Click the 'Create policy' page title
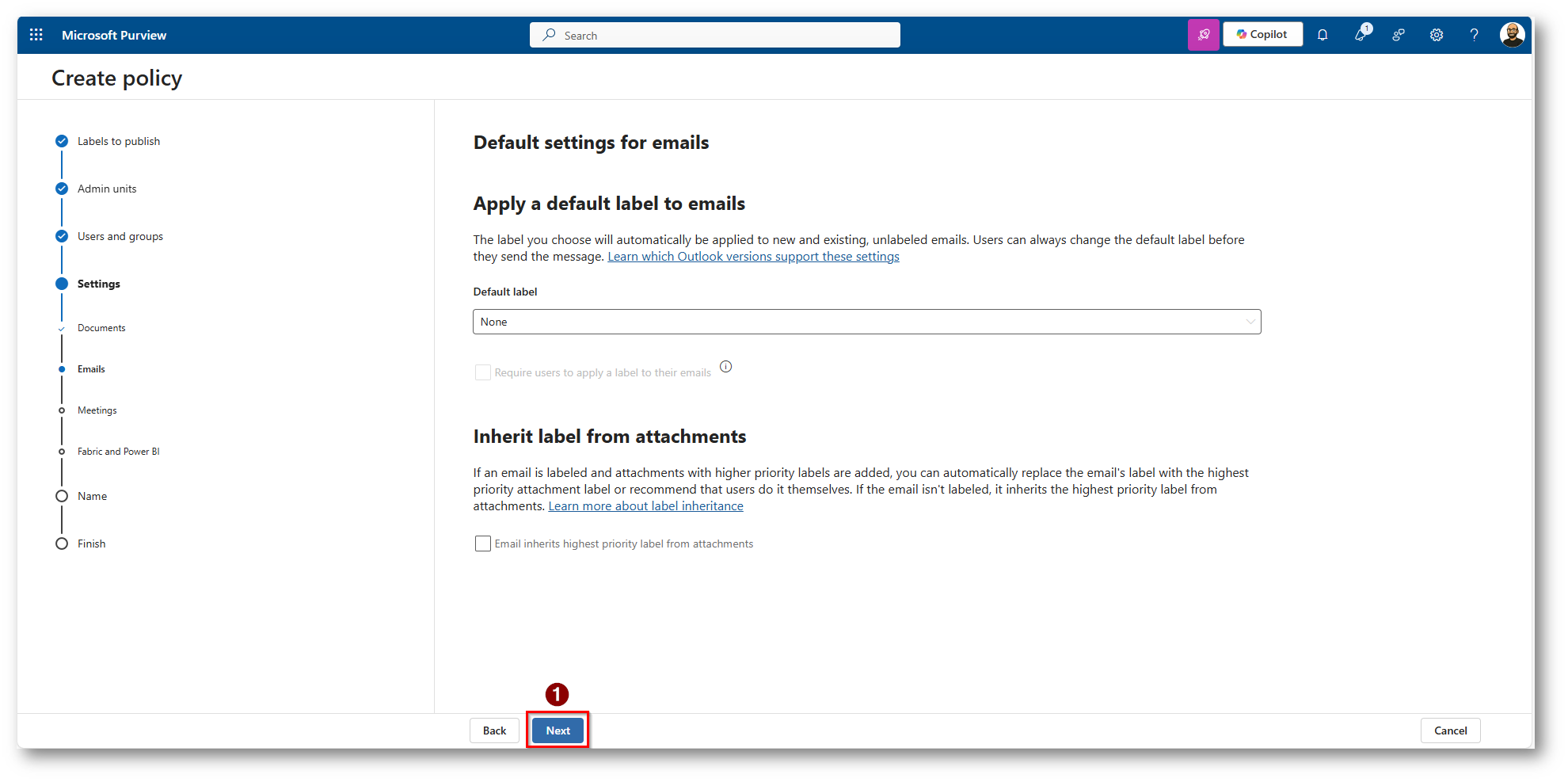 (x=117, y=78)
